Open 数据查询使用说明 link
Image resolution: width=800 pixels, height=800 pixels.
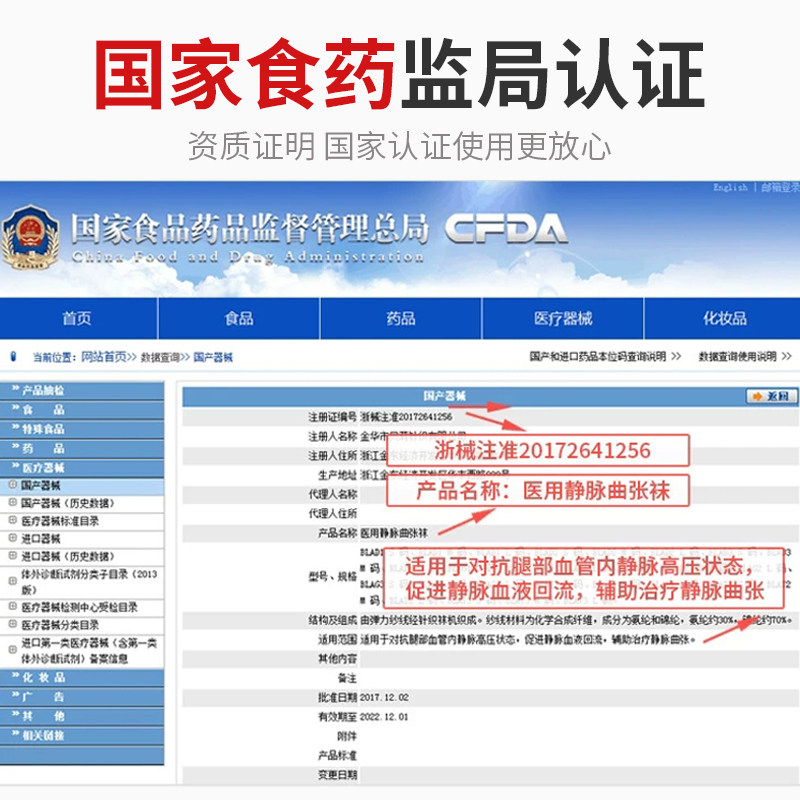[x=737, y=356]
